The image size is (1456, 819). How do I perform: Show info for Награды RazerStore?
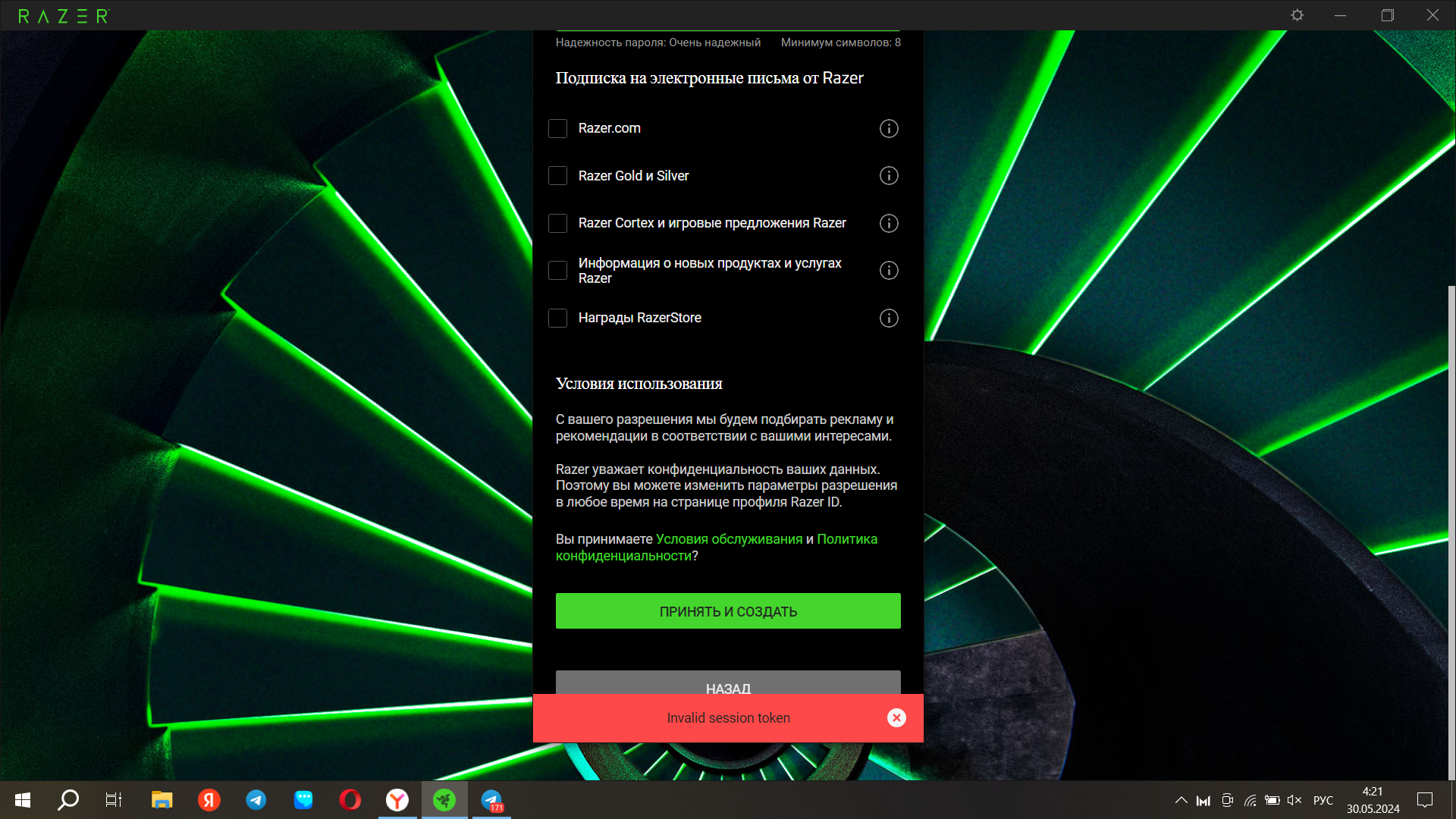pyautogui.click(x=889, y=318)
